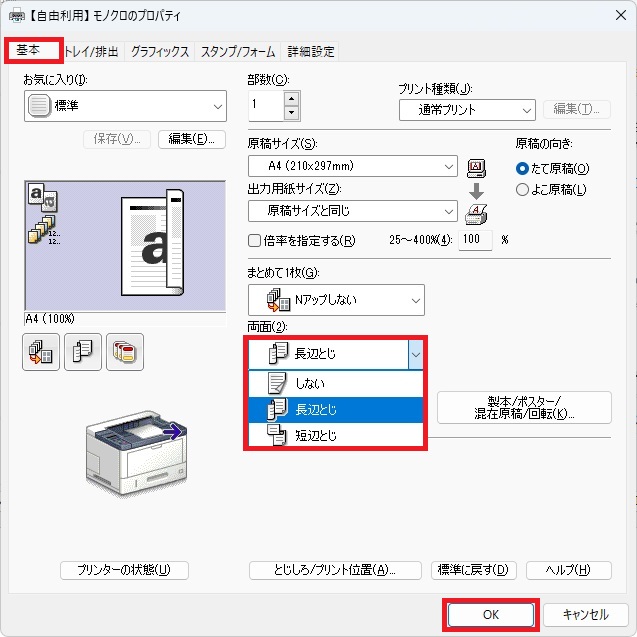
Task: Enable 倍率を指定する checkbox
Action: (x=302, y=240)
